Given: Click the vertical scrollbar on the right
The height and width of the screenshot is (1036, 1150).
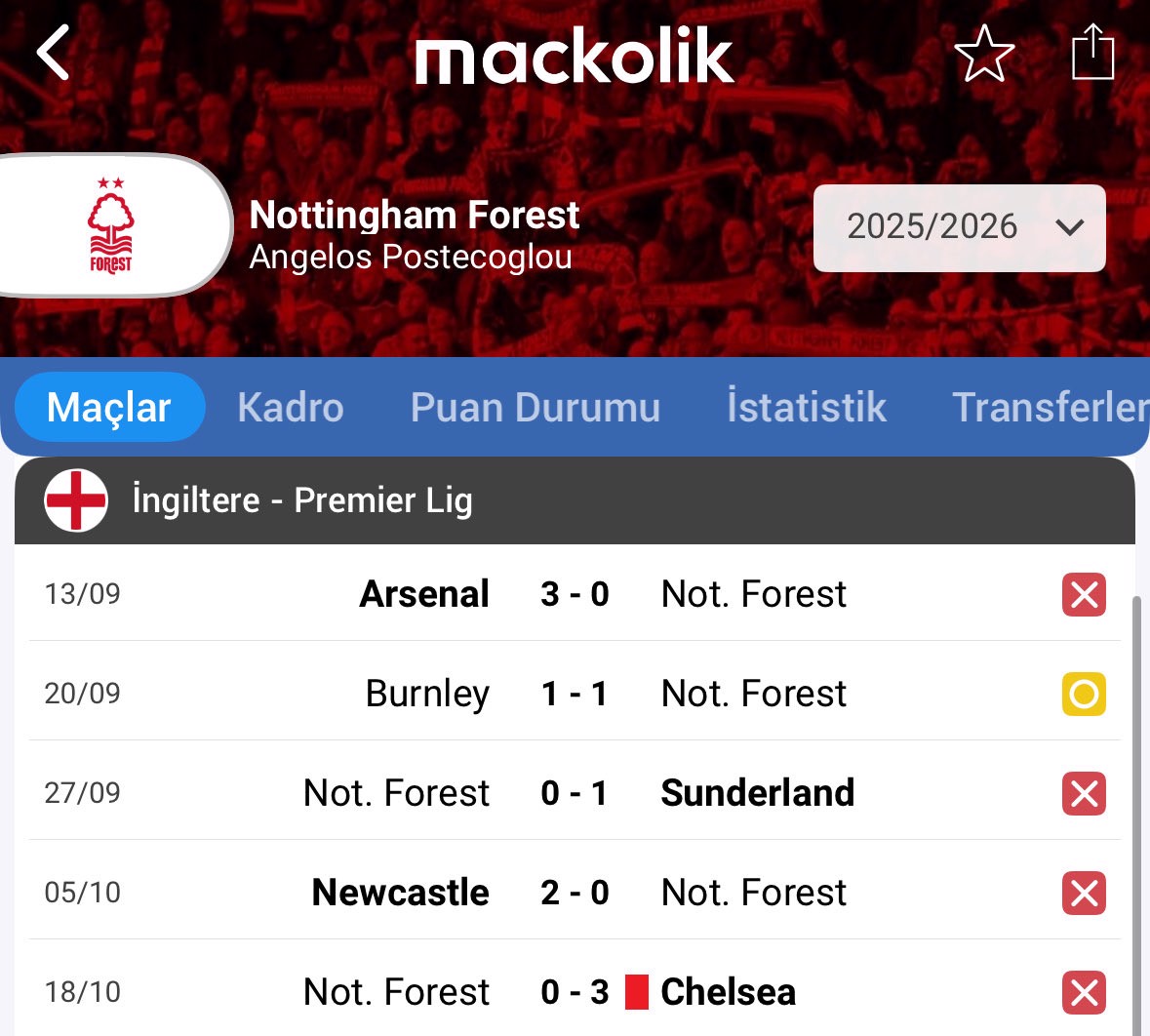Looking at the screenshot, I should 1135,810.
